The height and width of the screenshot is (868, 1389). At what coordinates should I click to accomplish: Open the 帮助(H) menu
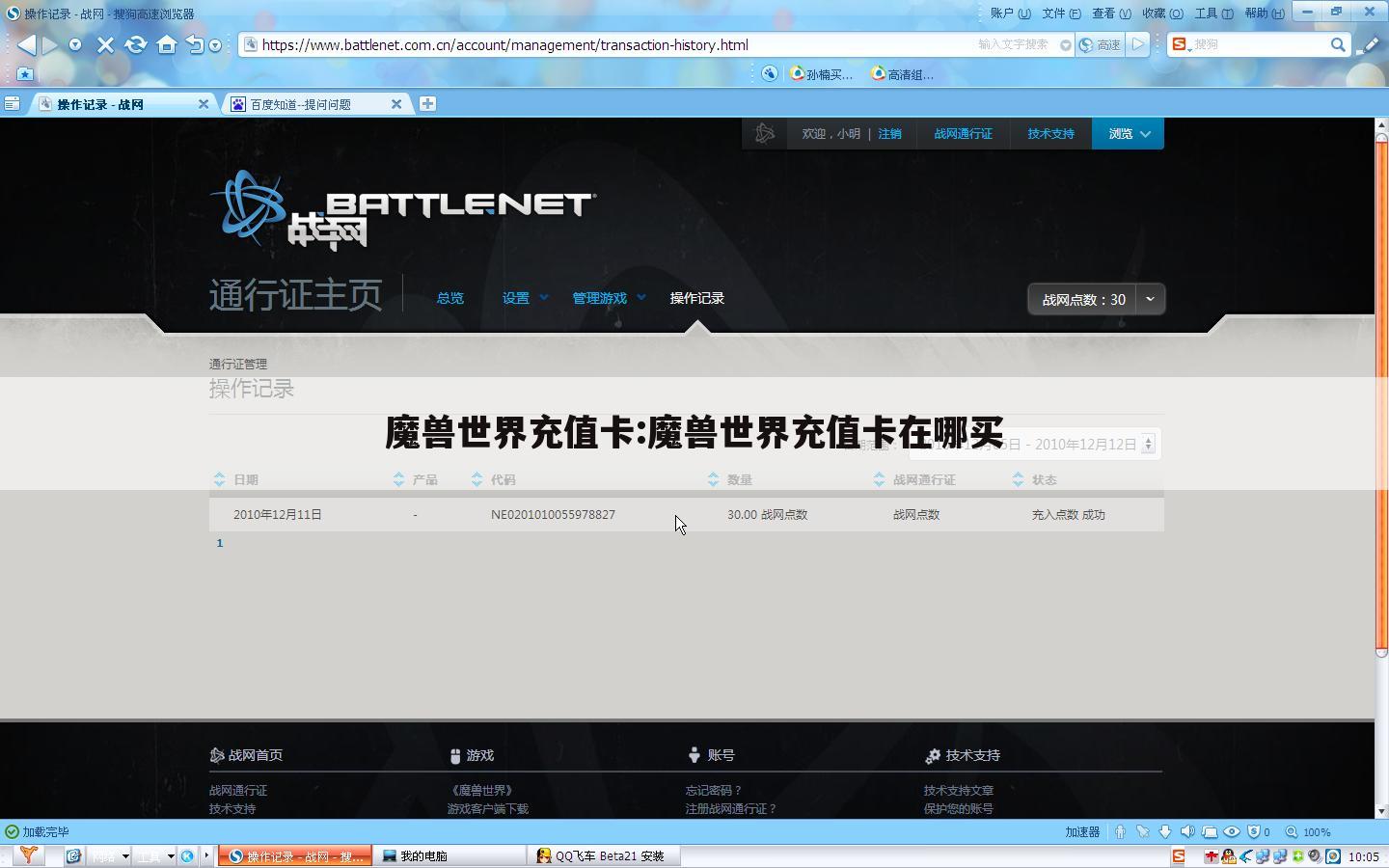point(1265,13)
